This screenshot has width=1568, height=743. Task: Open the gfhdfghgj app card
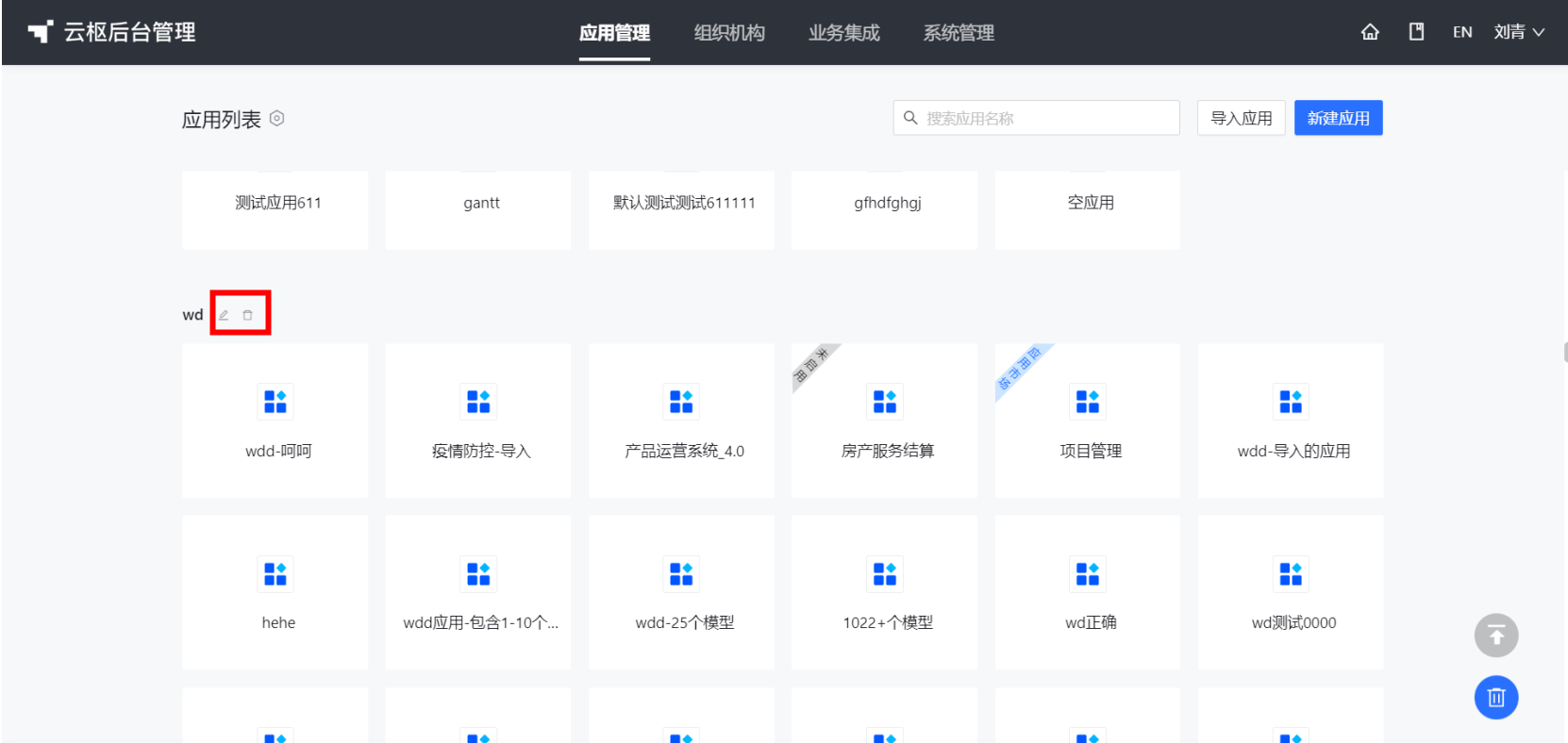click(885, 210)
